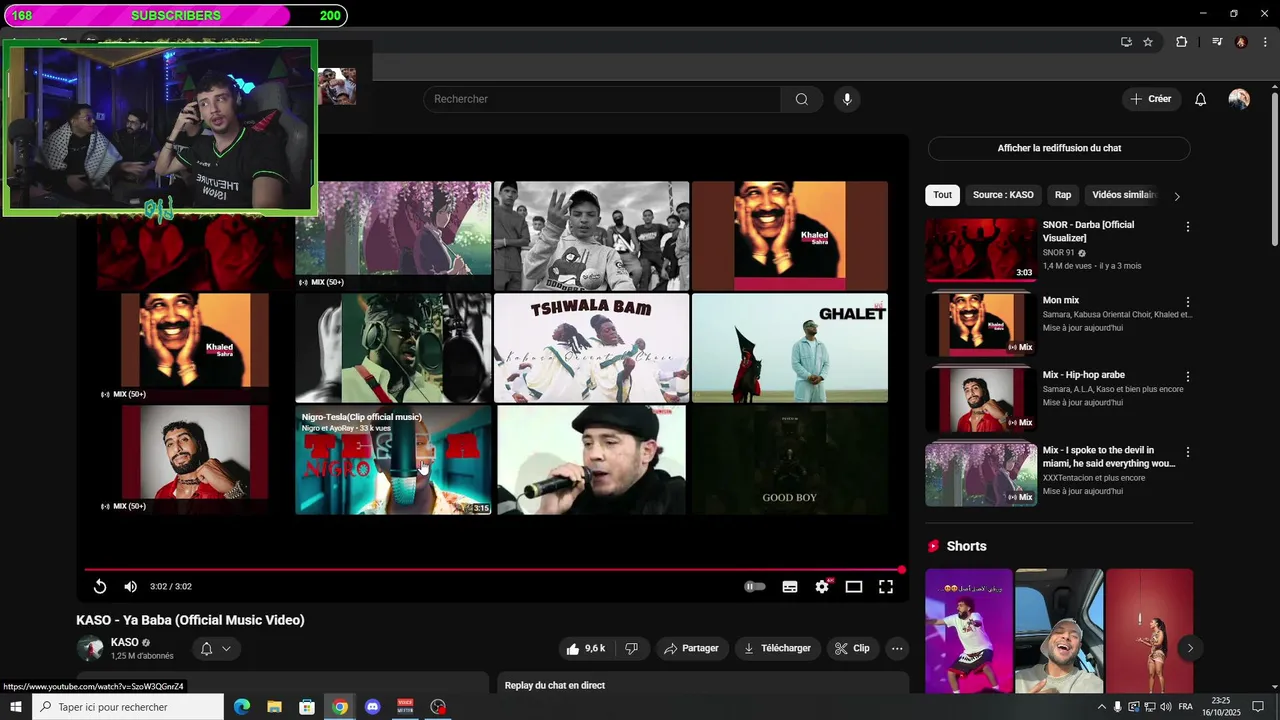Open options for Mix - Hip-hop arabe
Viewport: 1280px width, 720px height.
click(x=1188, y=377)
